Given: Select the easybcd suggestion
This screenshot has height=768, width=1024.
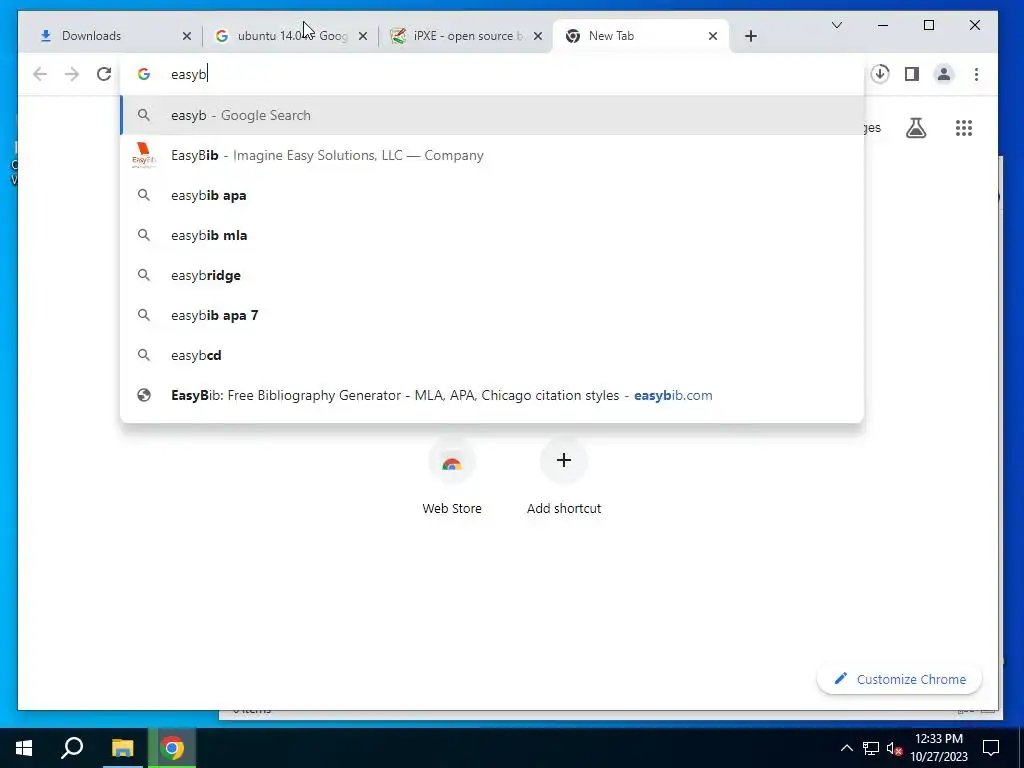Looking at the screenshot, I should coord(492,355).
